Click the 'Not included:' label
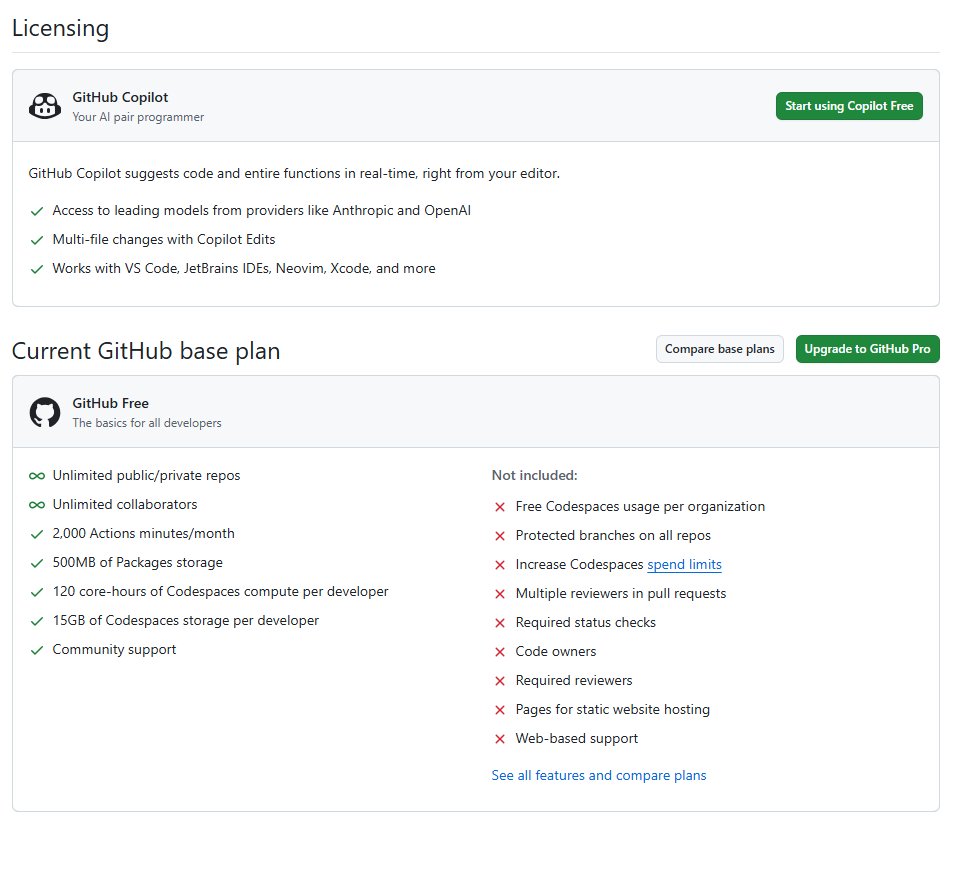Image resolution: width=964 pixels, height=869 pixels. coord(534,475)
